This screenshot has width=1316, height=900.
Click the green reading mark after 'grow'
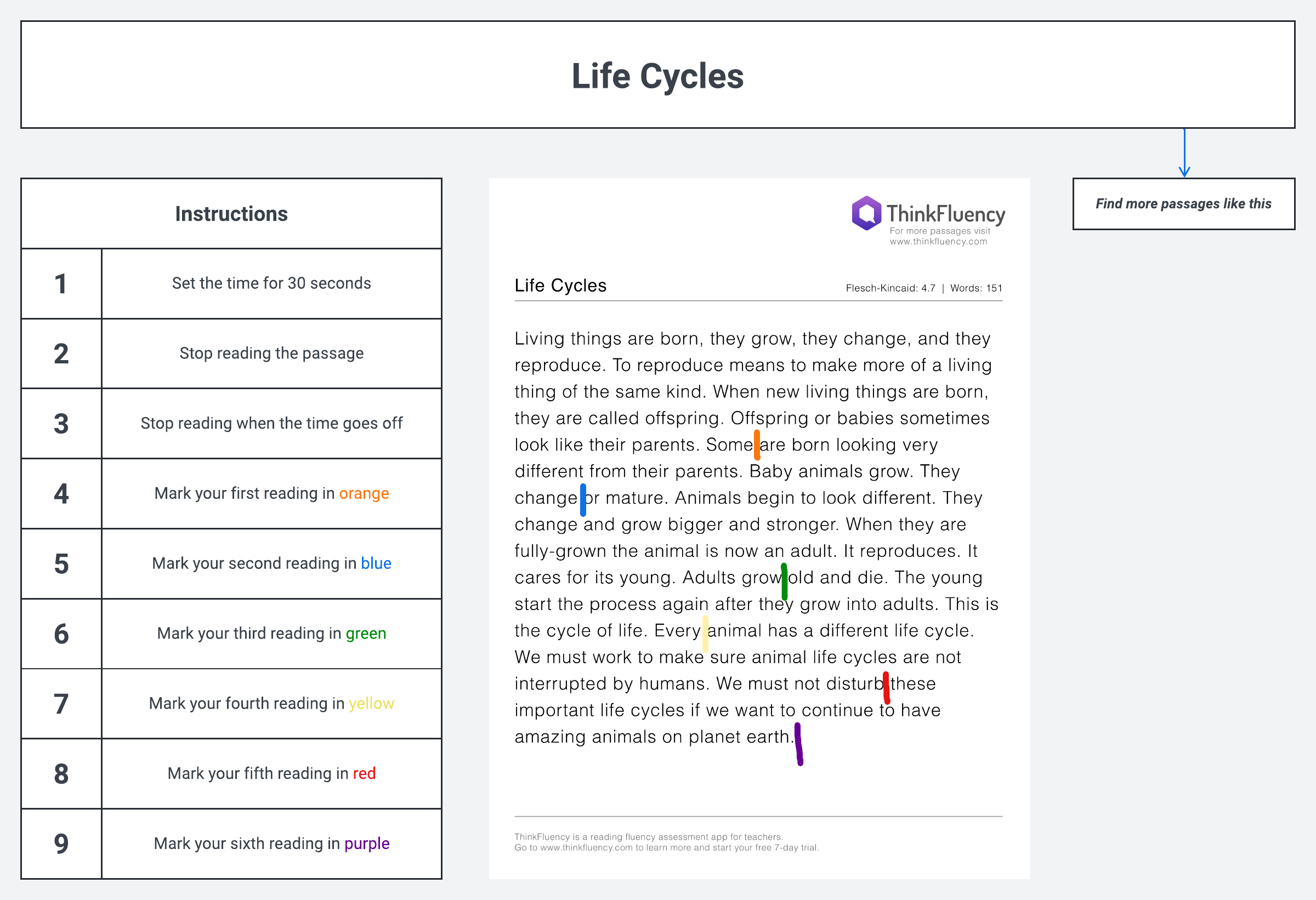784,582
